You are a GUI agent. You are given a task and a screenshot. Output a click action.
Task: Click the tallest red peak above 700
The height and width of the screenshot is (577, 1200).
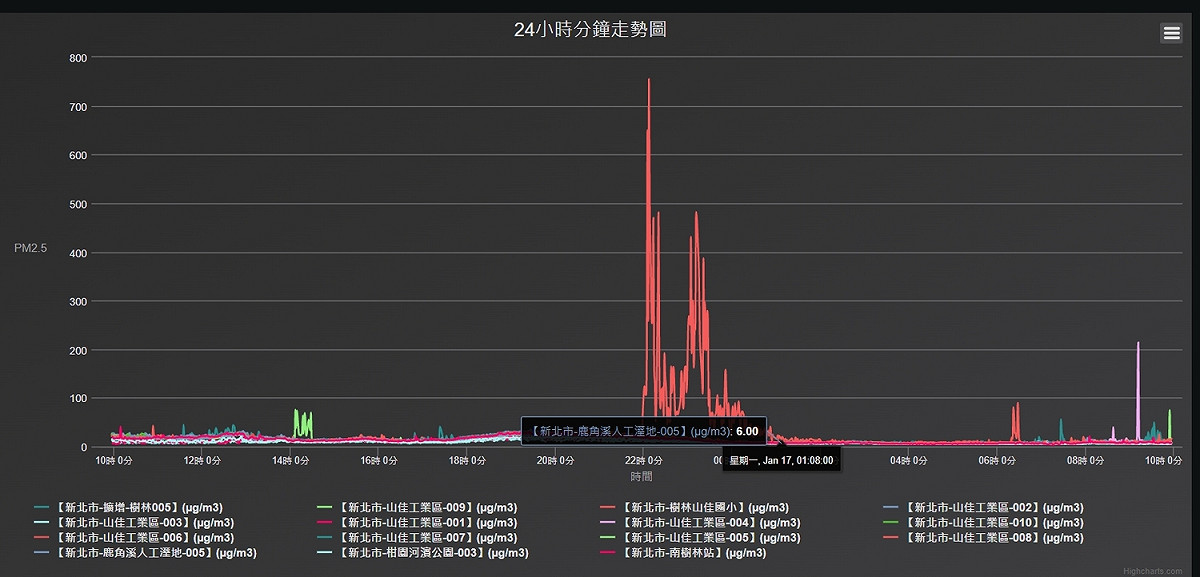click(649, 82)
